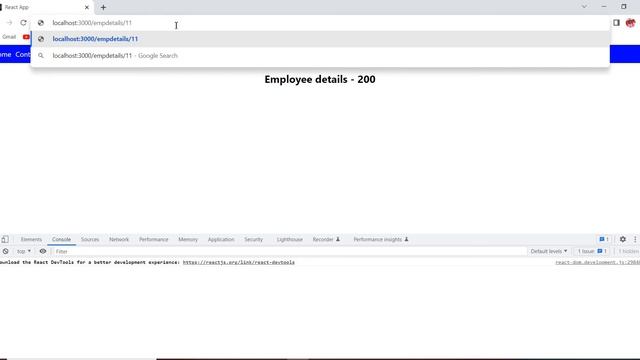This screenshot has width=640, height=360.
Task: Open DevTools settings gear
Action: pos(622,240)
